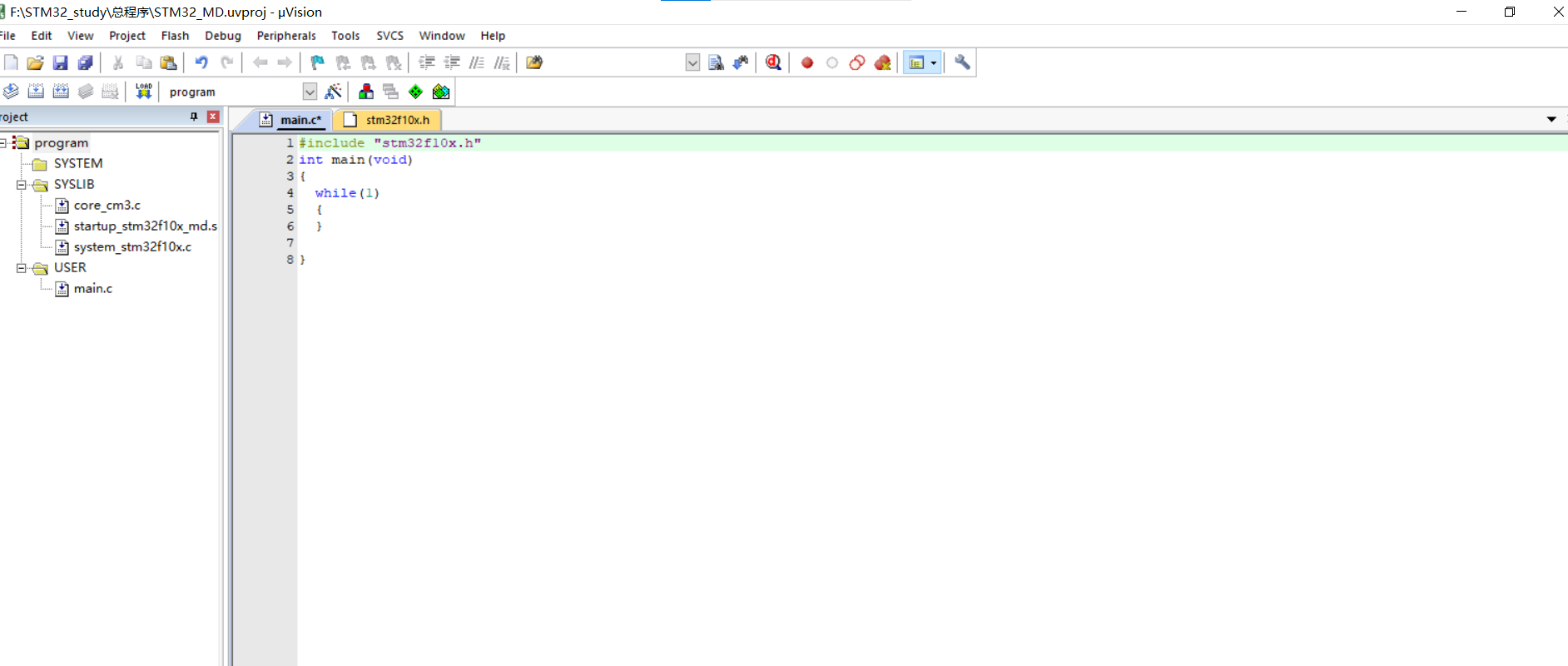
Task: Switch to the stm32f10x.h tab
Action: click(388, 120)
